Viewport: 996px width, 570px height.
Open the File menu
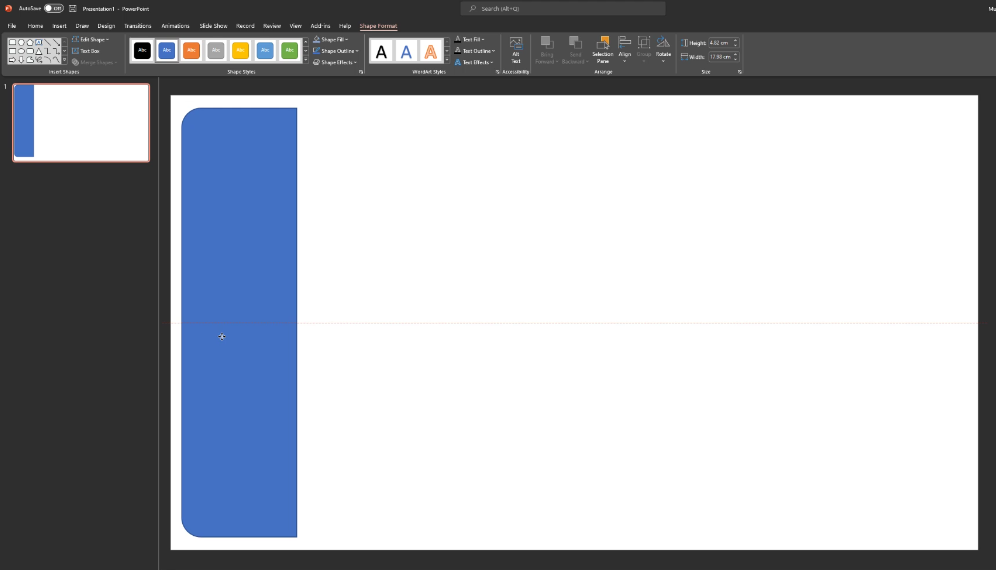(12, 26)
